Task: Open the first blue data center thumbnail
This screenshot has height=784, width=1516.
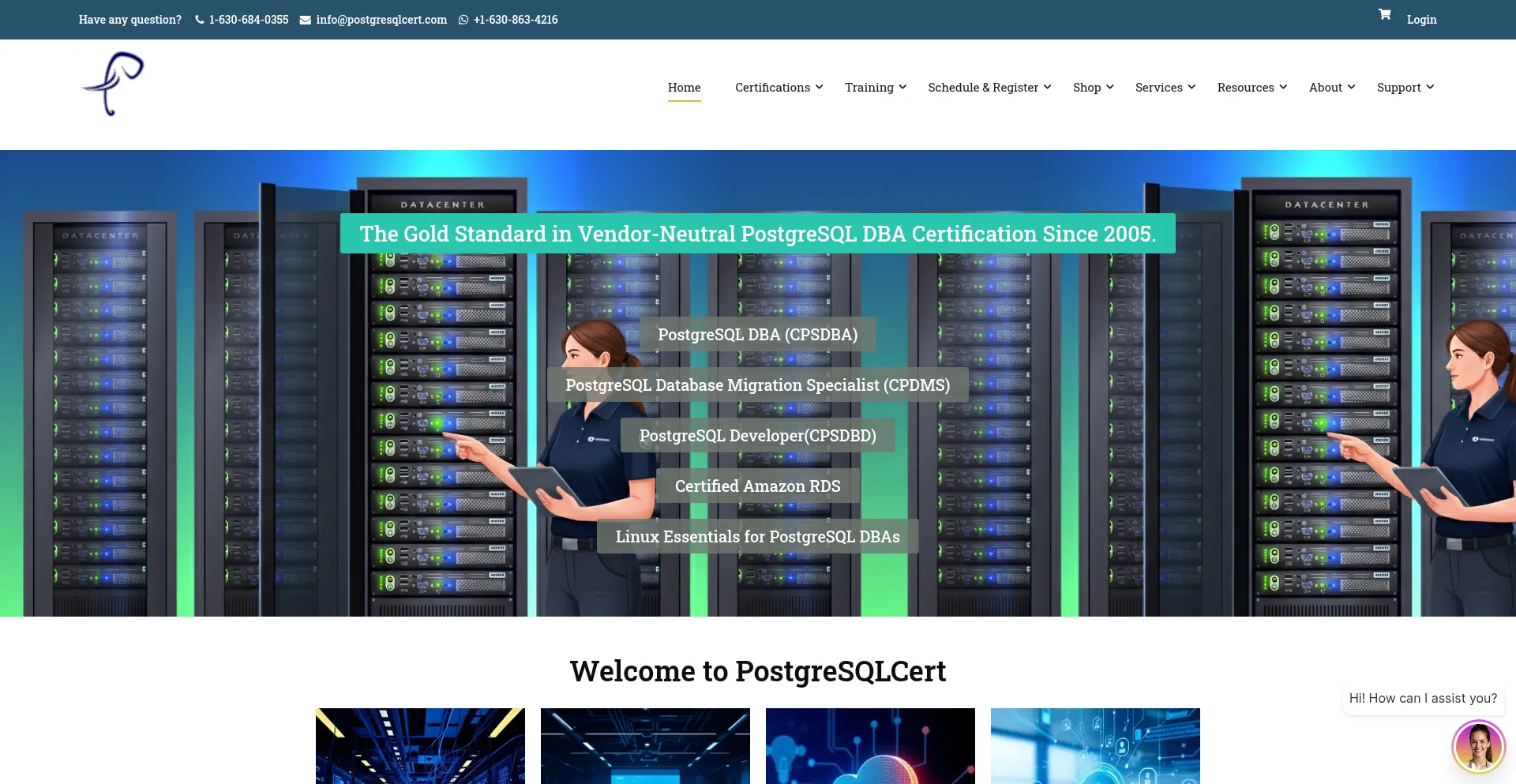Action: [x=420, y=746]
